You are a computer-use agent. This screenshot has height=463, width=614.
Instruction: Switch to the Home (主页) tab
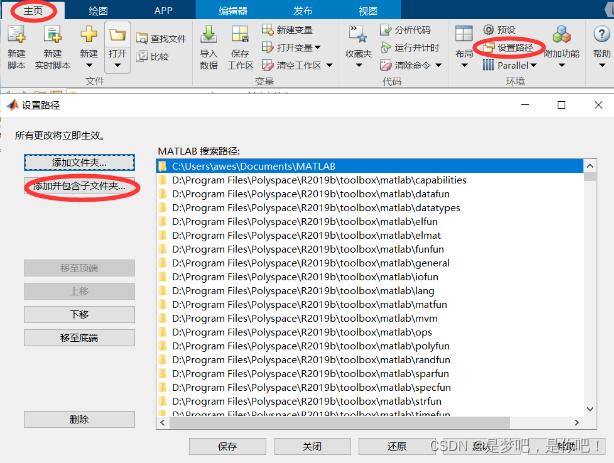pyautogui.click(x=33, y=10)
